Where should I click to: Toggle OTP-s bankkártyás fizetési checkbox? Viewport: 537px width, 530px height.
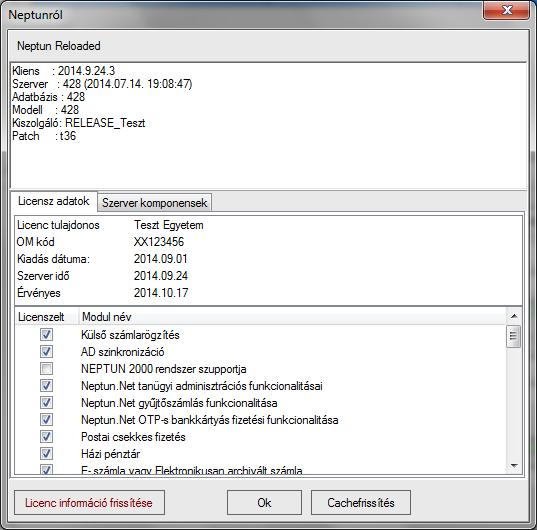coord(46,420)
